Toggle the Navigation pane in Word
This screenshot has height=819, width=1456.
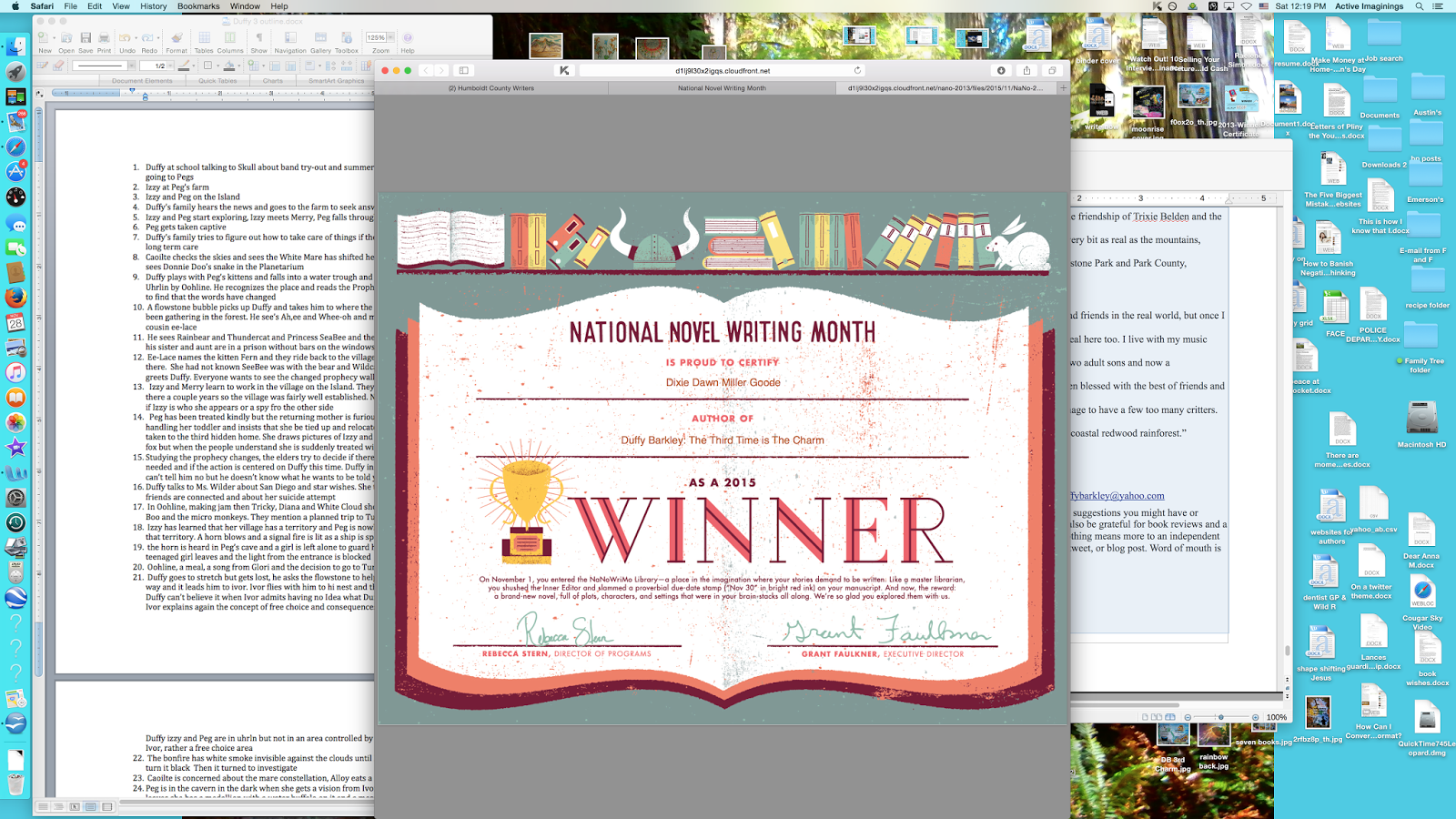pos(290,38)
